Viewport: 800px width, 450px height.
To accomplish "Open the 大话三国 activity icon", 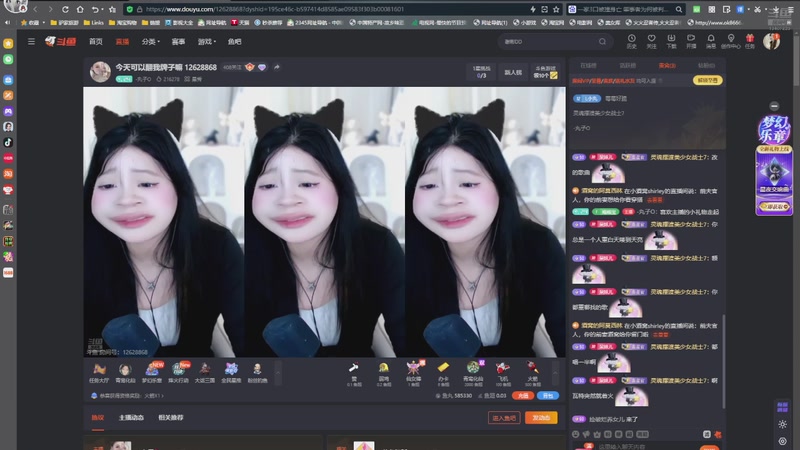I will coord(205,372).
